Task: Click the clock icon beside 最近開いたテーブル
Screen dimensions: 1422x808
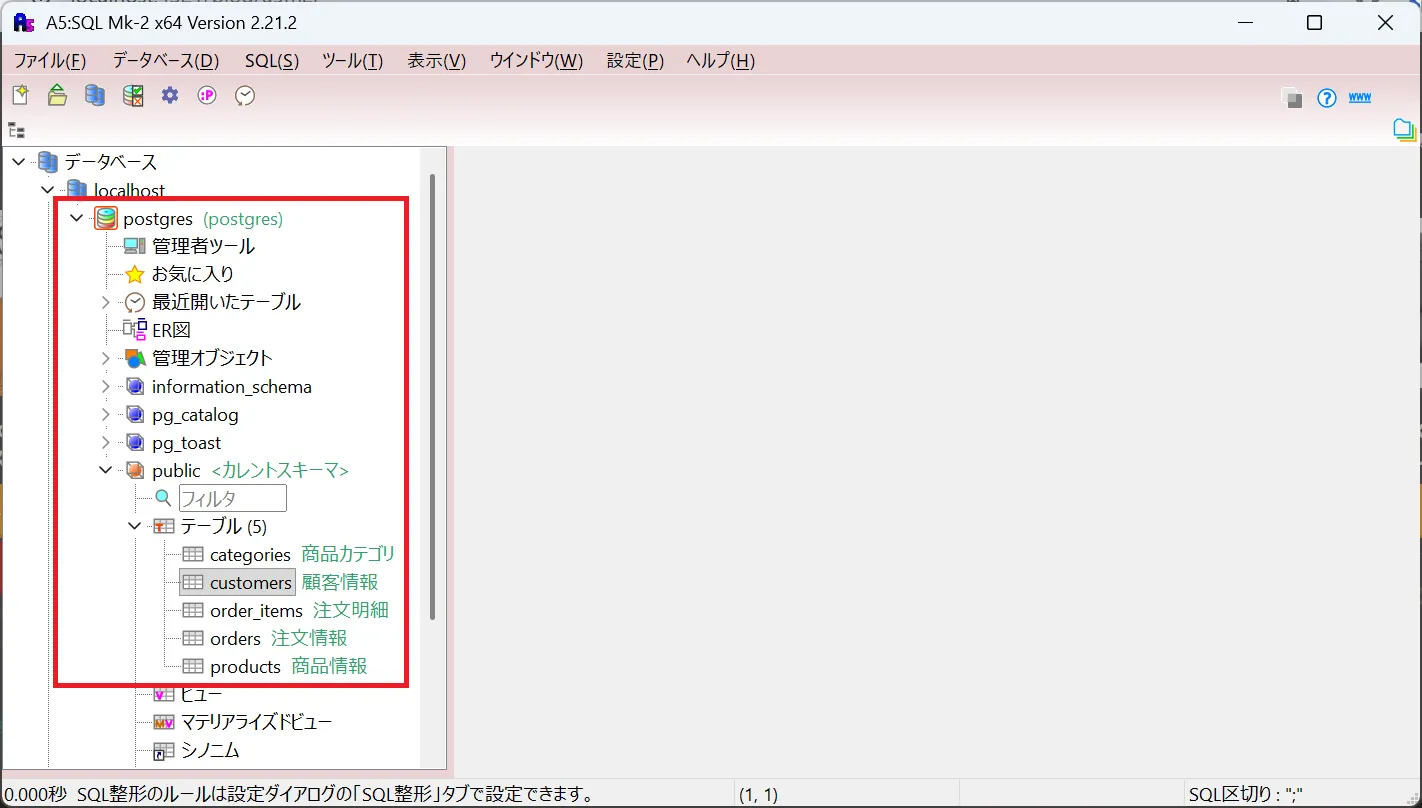Action: pyautogui.click(x=135, y=302)
